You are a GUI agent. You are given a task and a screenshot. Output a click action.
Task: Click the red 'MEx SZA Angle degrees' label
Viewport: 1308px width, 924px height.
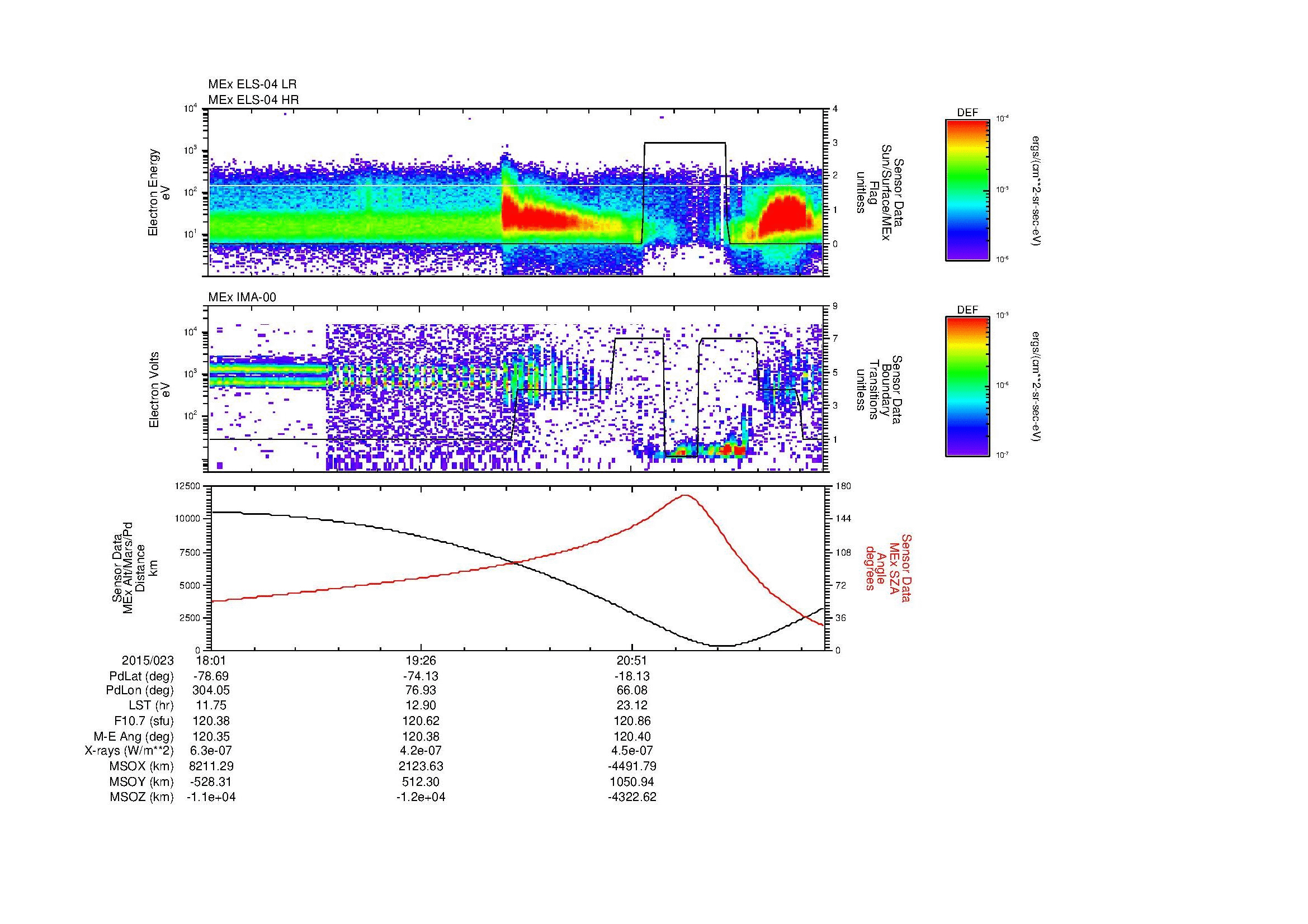[887, 567]
